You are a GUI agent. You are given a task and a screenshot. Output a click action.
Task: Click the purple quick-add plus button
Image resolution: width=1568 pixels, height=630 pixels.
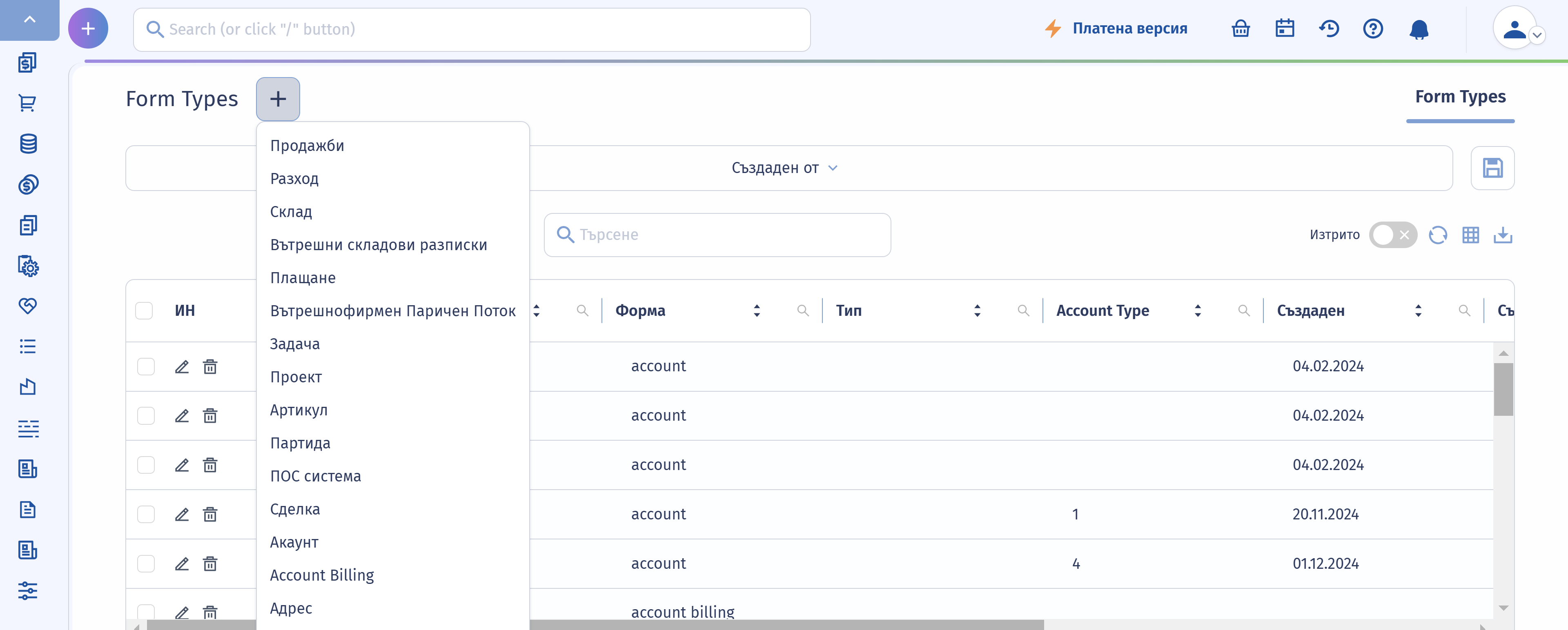click(x=88, y=29)
